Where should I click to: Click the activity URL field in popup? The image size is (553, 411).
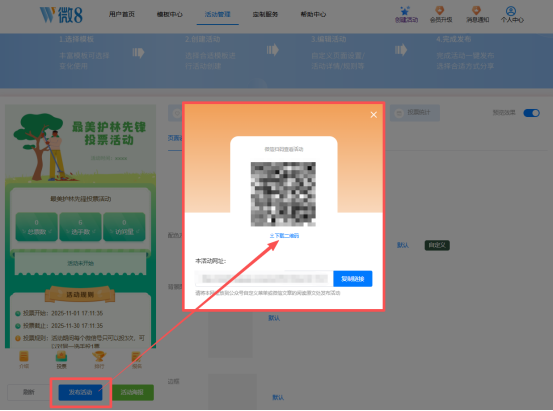point(264,279)
